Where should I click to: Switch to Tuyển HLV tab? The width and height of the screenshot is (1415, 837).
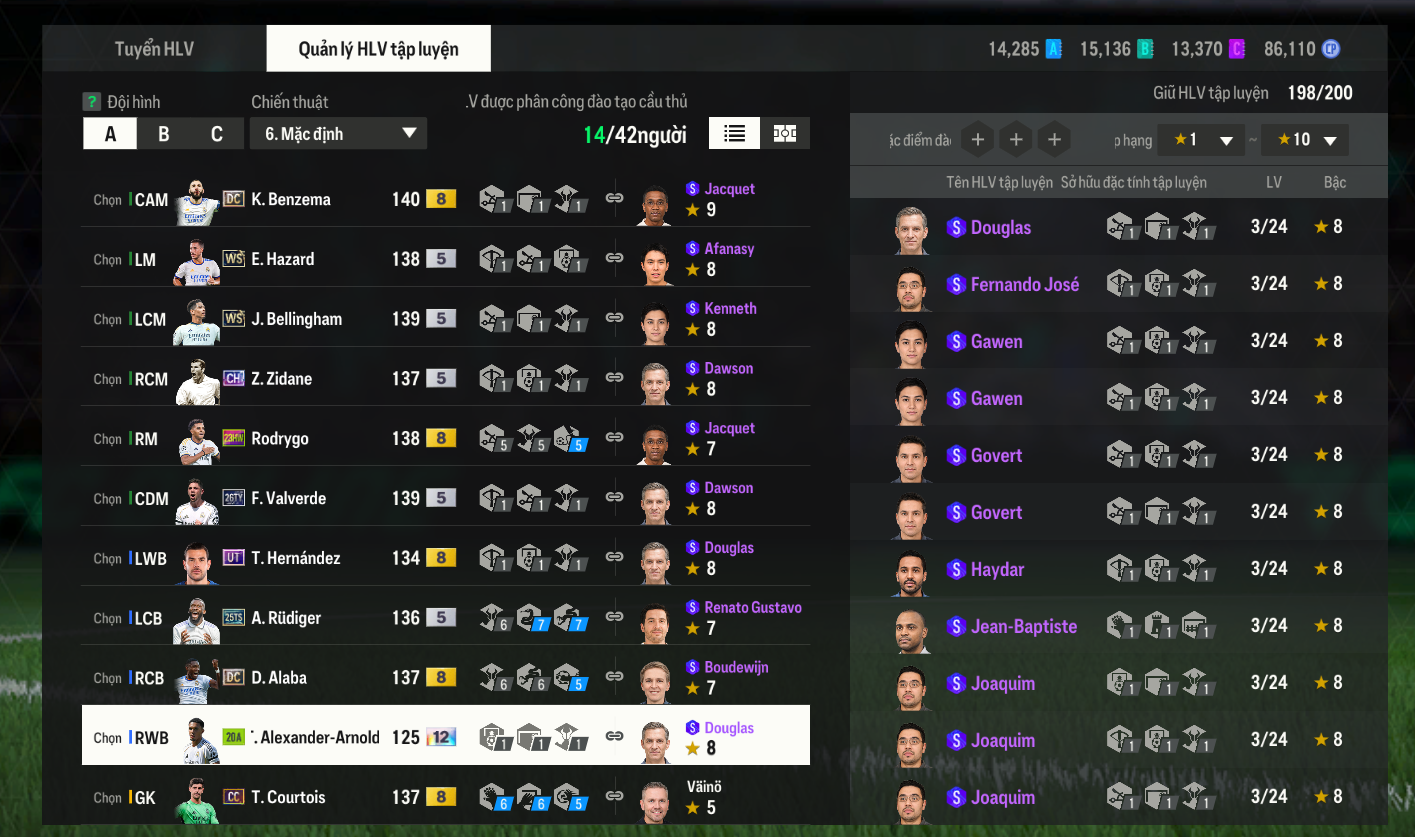click(154, 49)
